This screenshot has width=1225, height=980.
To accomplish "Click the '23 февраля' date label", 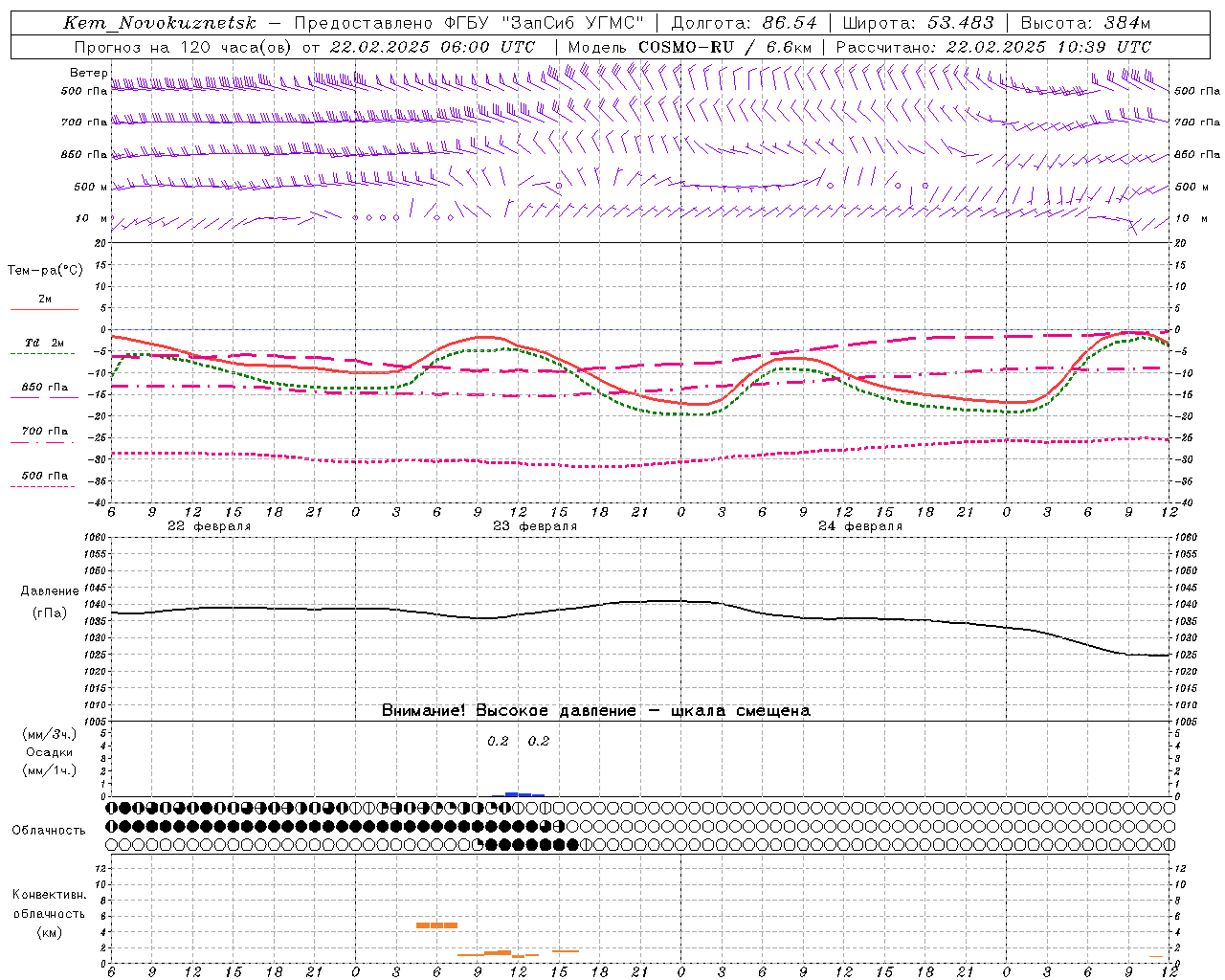I will pos(535,526).
